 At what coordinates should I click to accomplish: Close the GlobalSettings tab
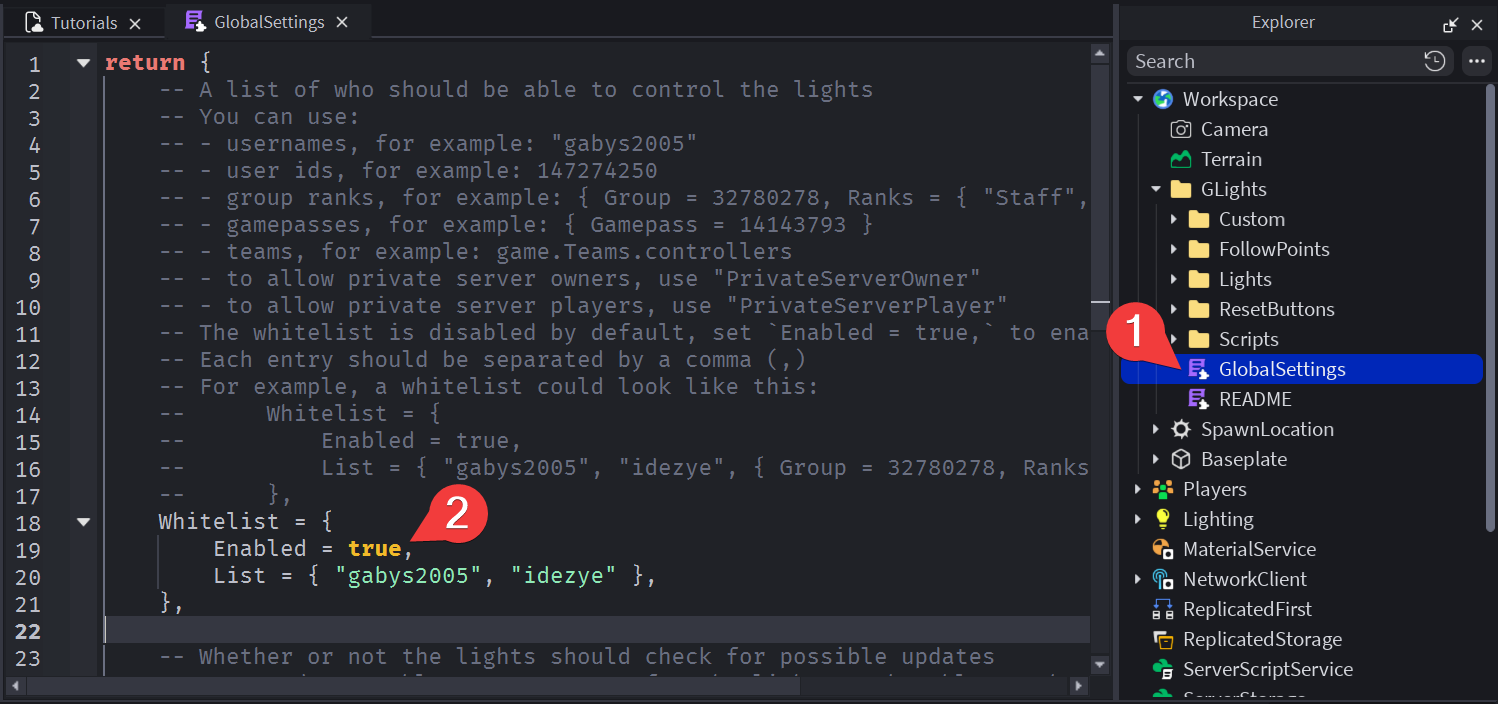(343, 22)
